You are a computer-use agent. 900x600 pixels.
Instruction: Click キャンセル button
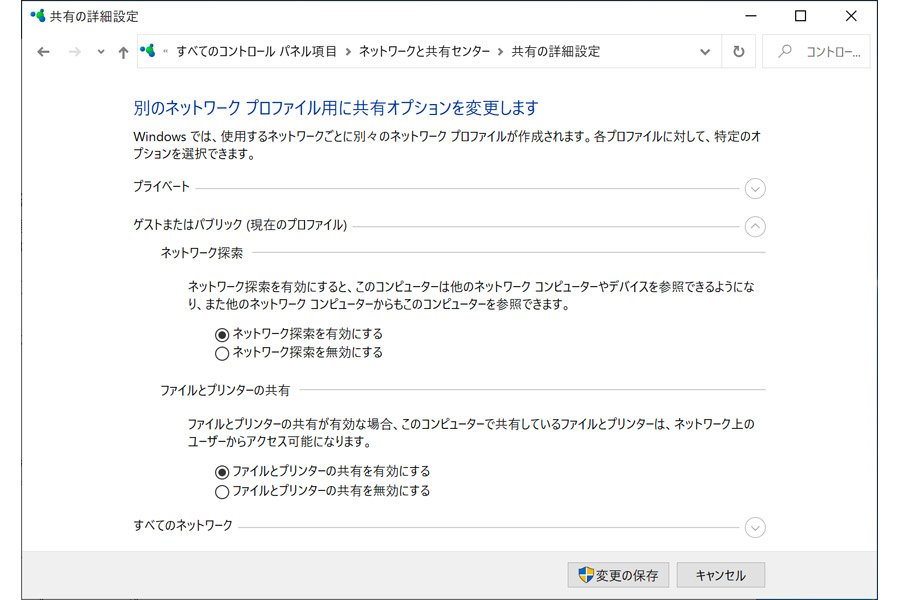[x=720, y=575]
